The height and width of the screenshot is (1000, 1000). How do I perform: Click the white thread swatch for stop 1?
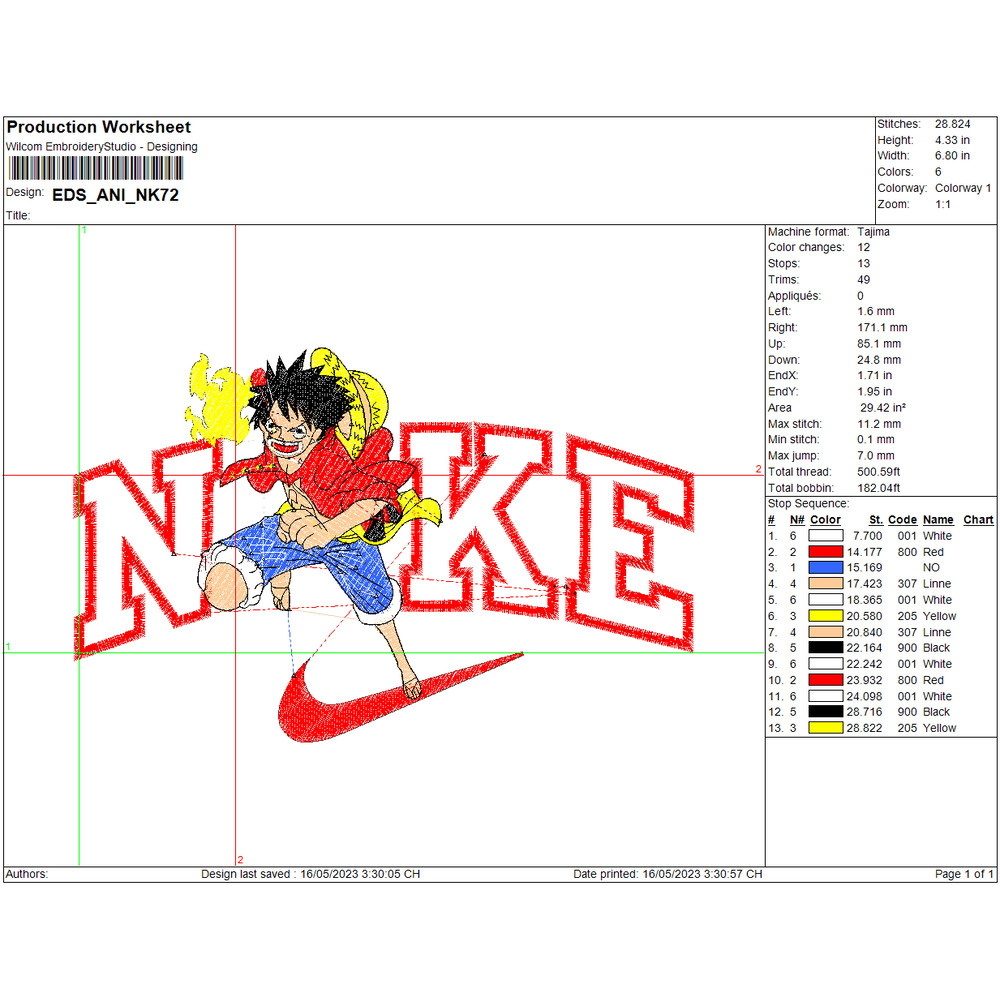point(828,536)
